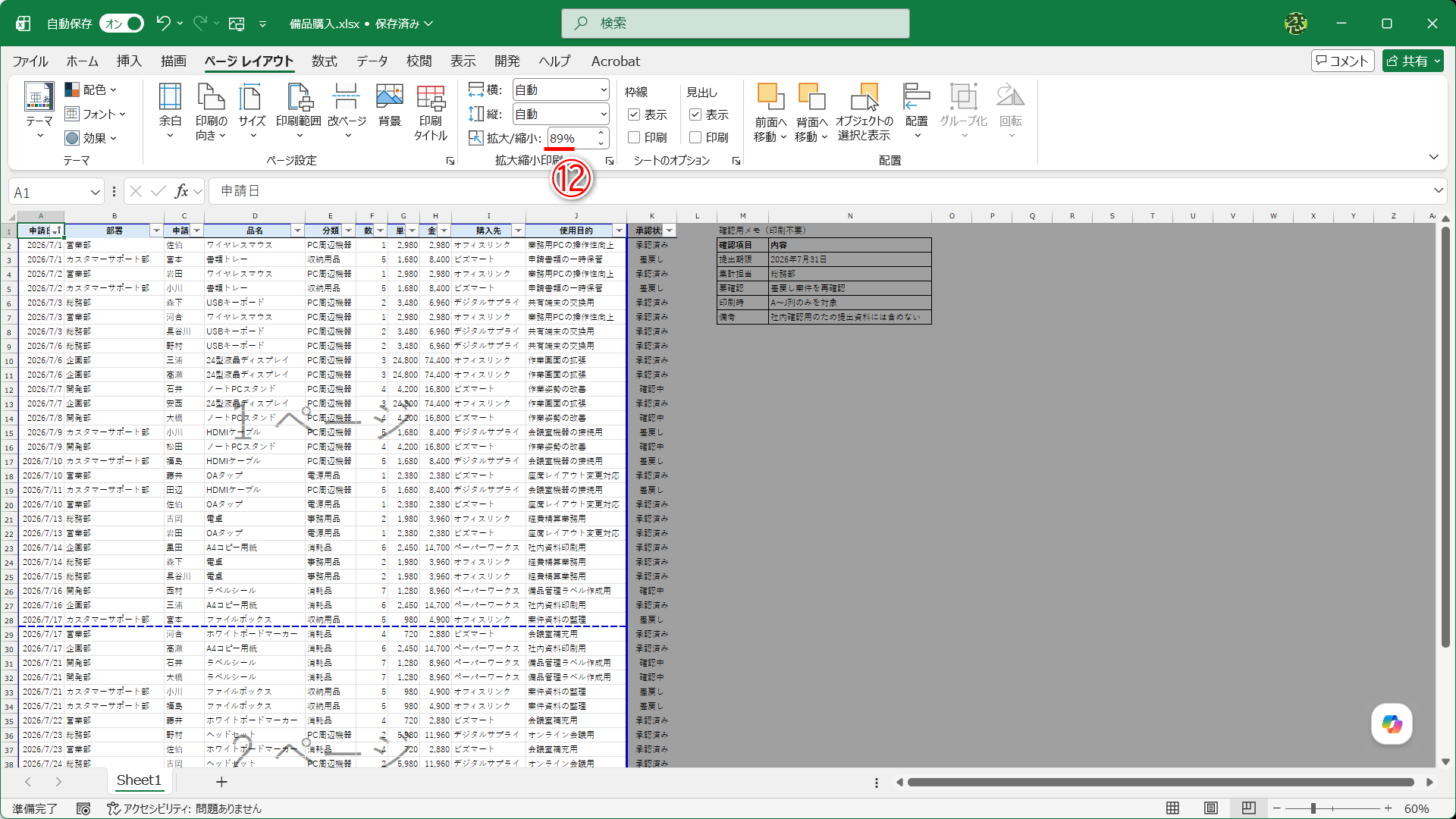Open オブジェクトの選択と表示 pane
Viewport: 1456px width, 819px height.
tap(864, 112)
